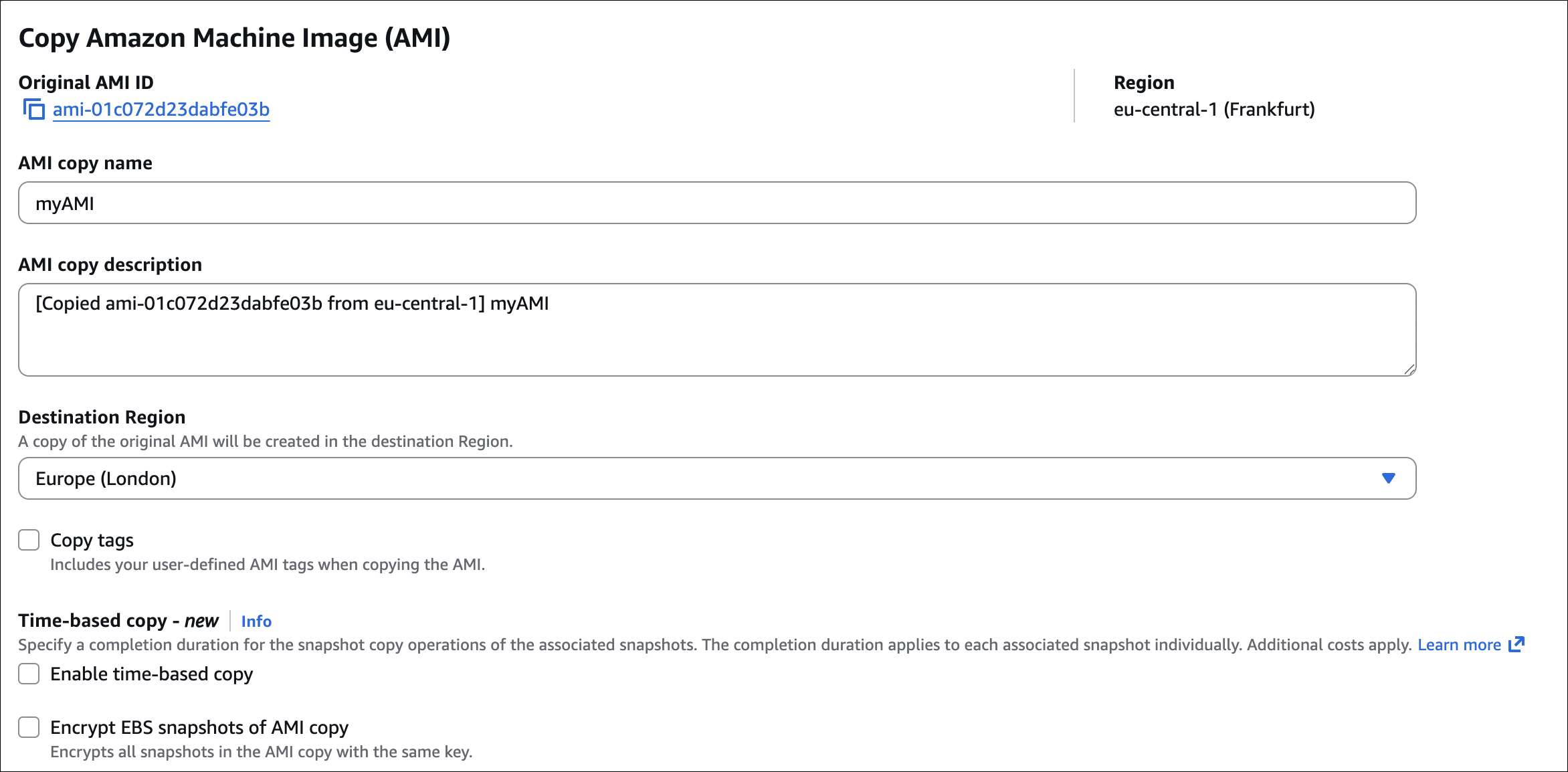Click the "Encrypt EBS snapshots of AMI copy" label
This screenshot has height=772, width=1568.
point(199,727)
